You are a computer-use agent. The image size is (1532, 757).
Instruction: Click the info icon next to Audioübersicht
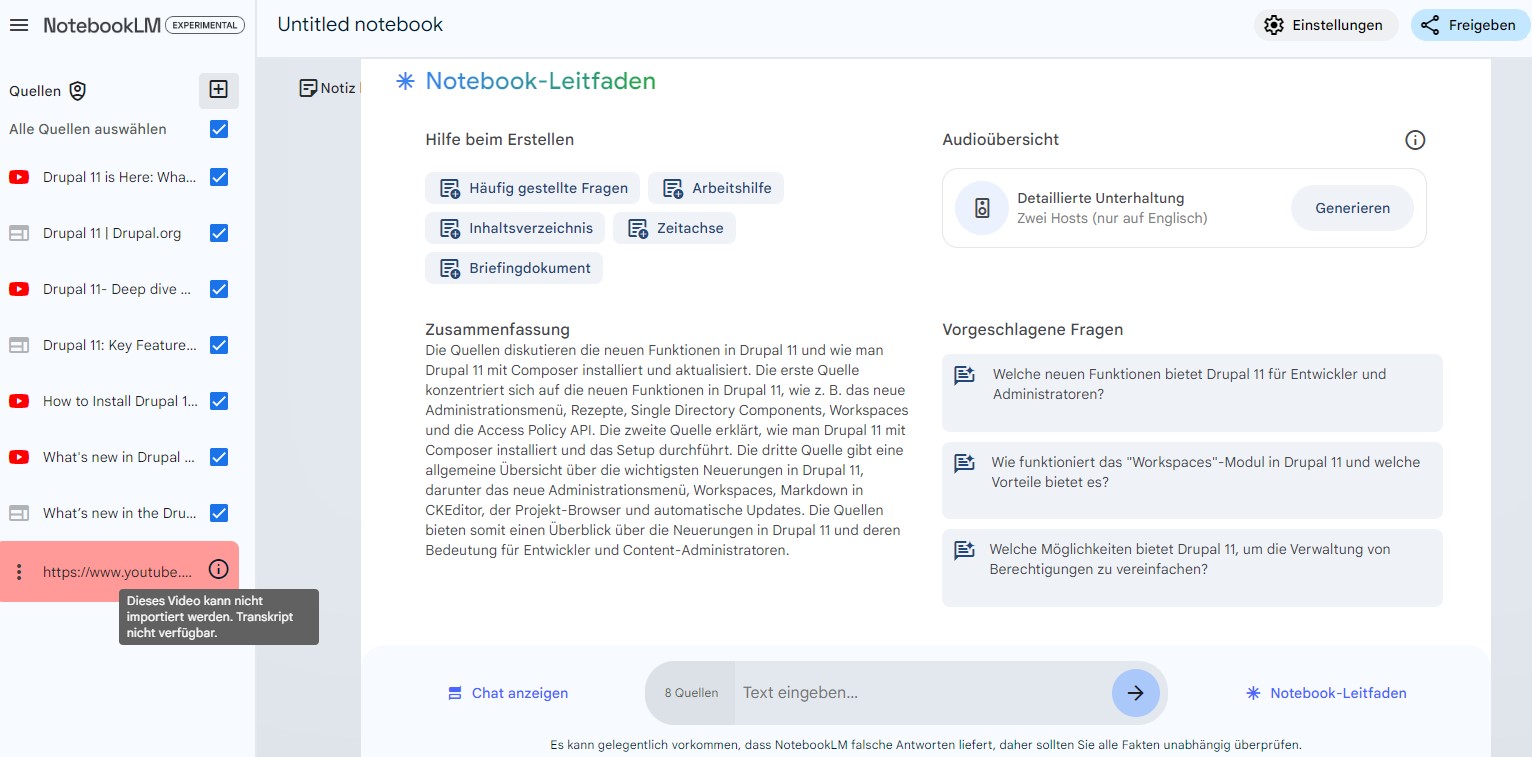pyautogui.click(x=1415, y=140)
